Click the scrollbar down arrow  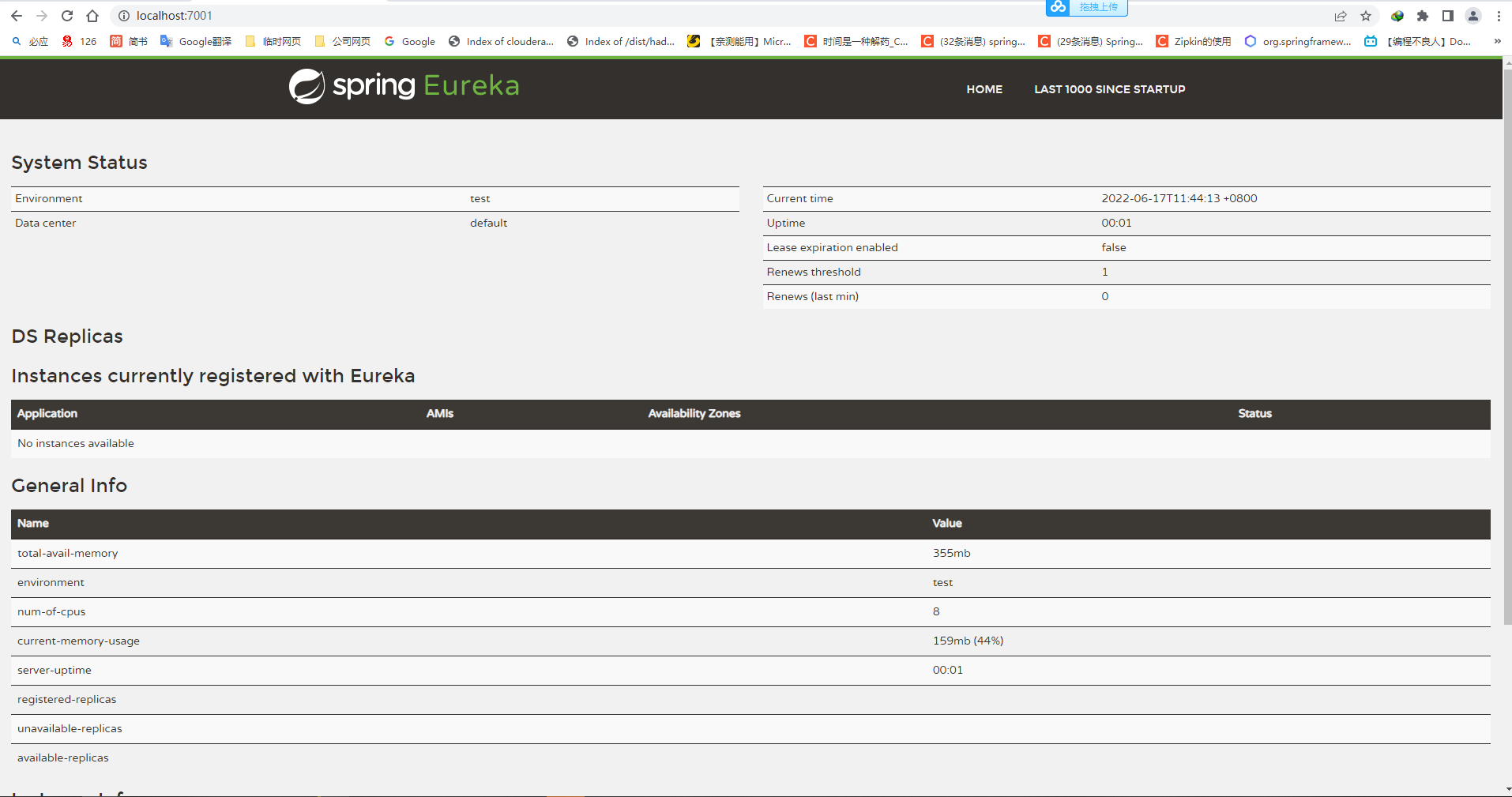point(1507,789)
